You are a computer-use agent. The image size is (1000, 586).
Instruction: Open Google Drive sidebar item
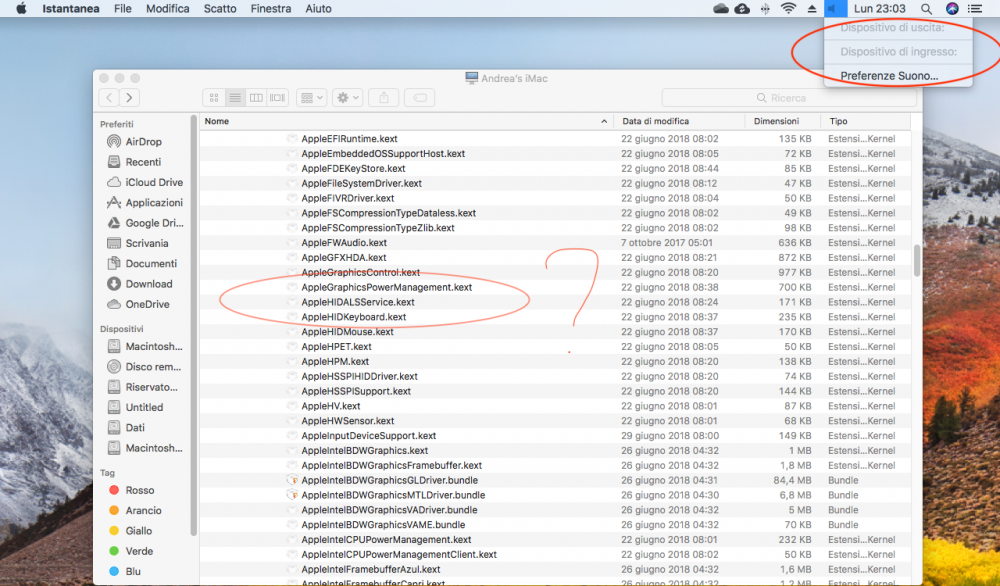(x=154, y=223)
